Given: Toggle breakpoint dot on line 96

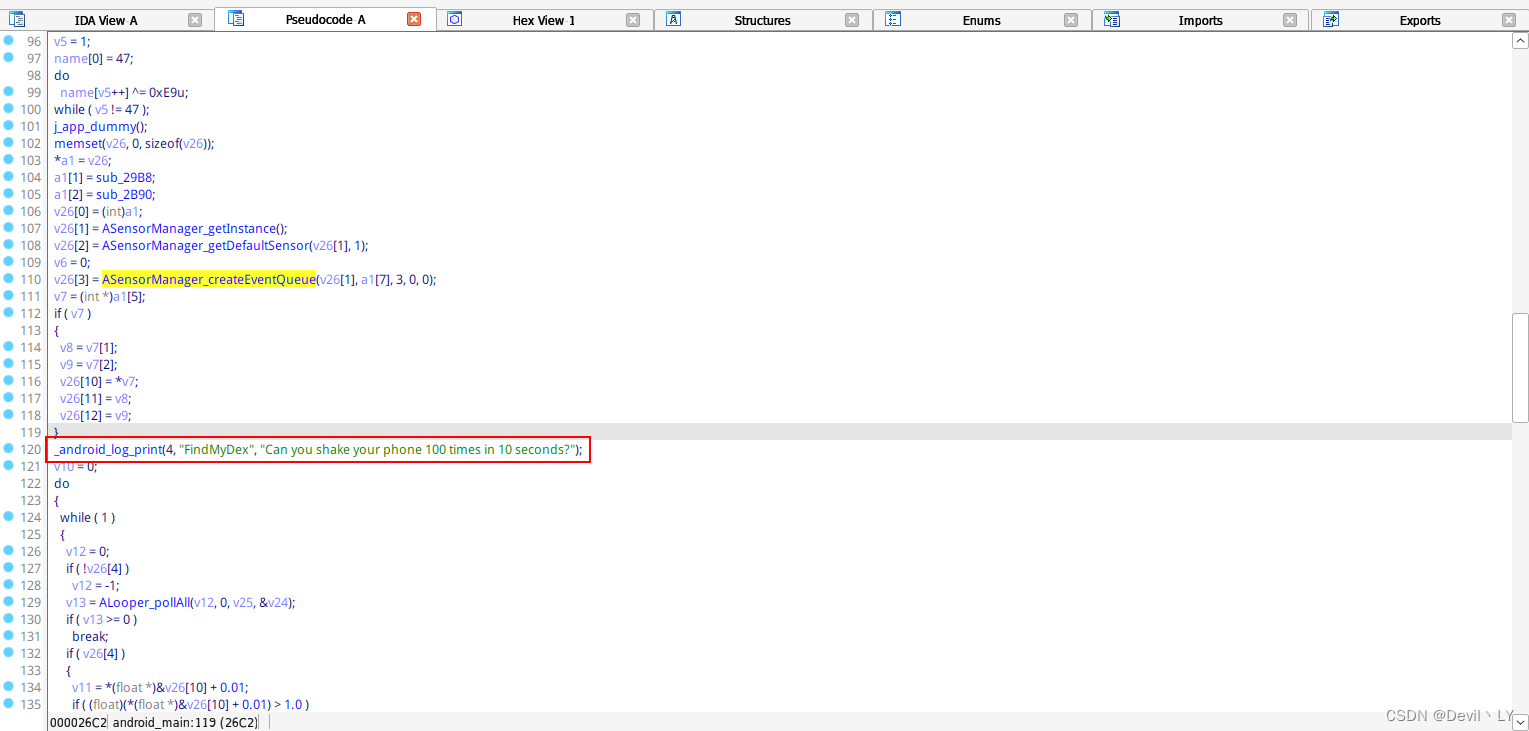Looking at the screenshot, I should click(x=8, y=40).
